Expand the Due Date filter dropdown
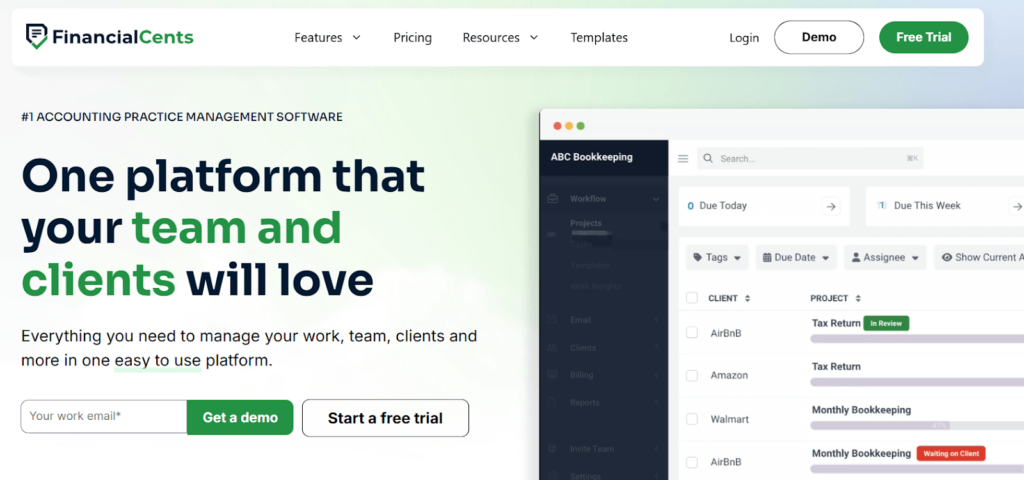This screenshot has width=1024, height=480. pos(795,257)
